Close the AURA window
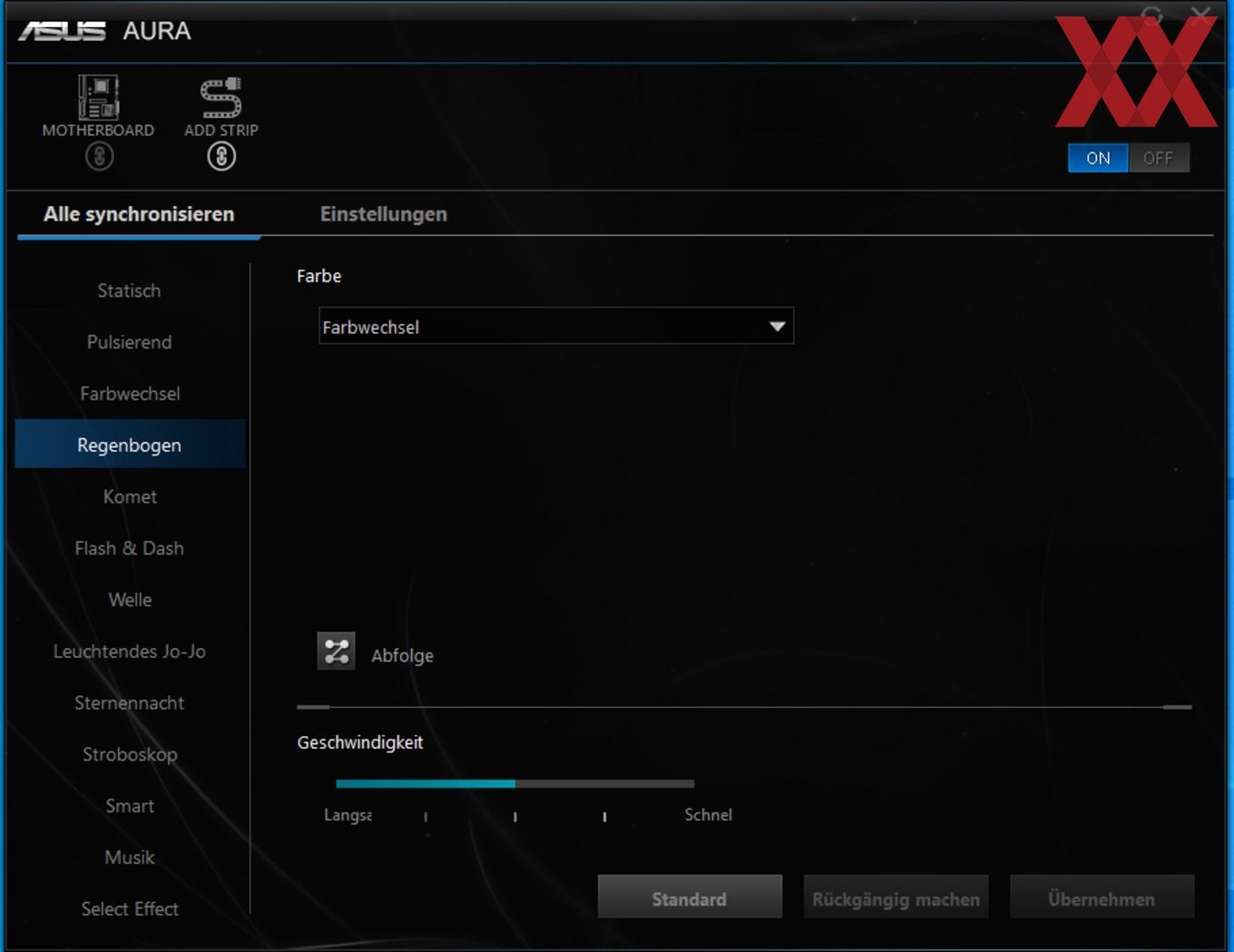 click(1201, 15)
